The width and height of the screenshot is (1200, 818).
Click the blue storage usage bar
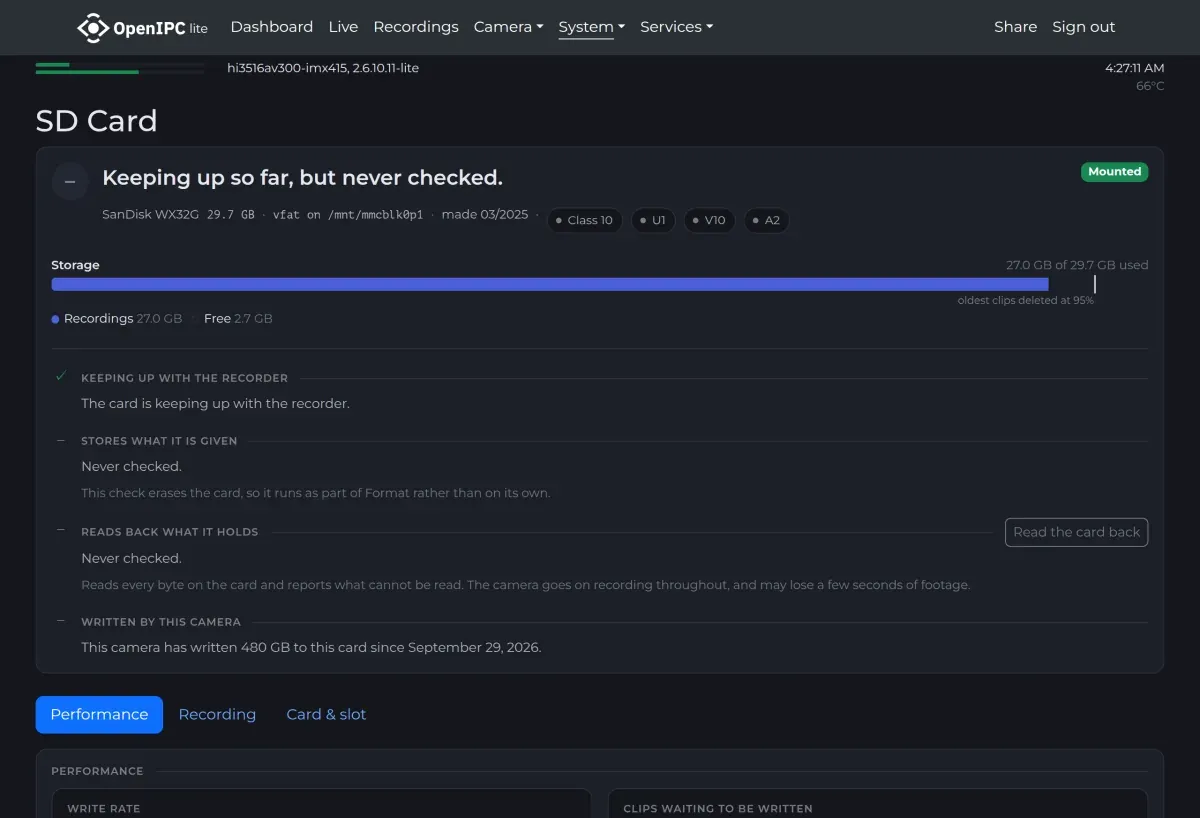[x=550, y=284]
